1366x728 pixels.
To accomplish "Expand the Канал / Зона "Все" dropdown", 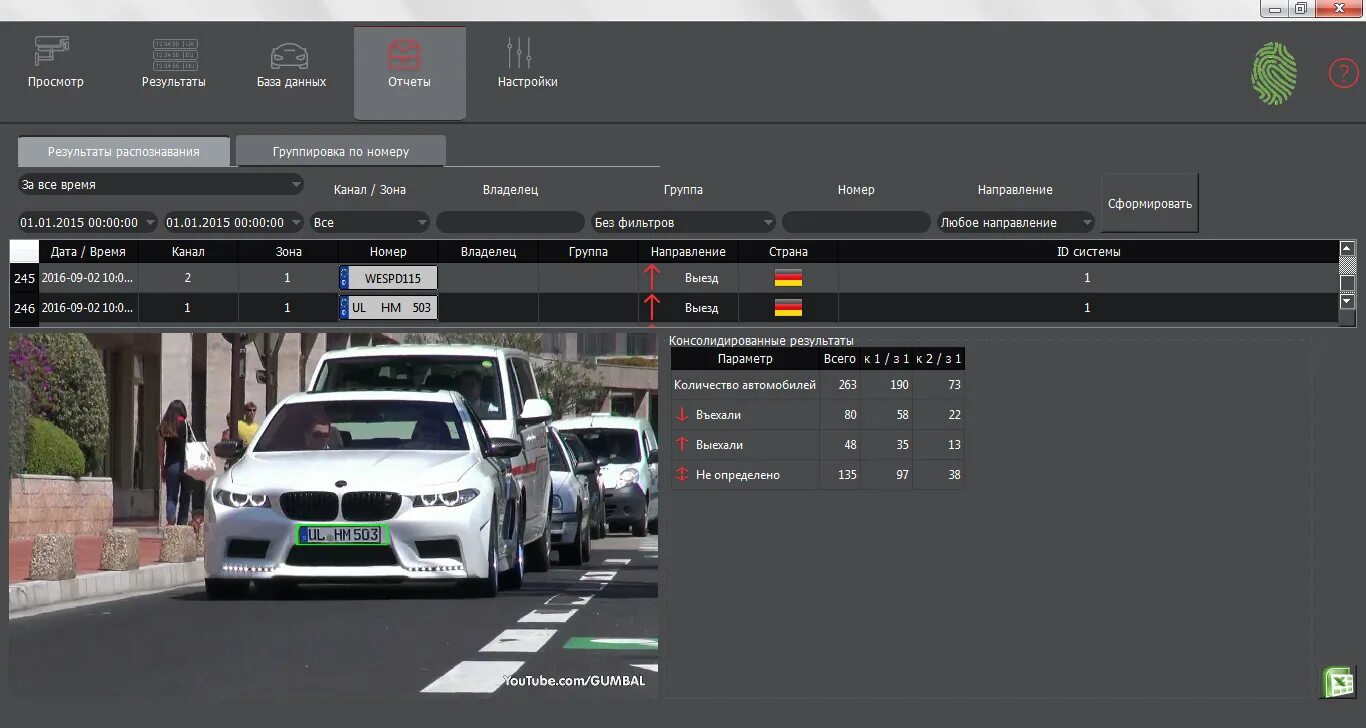I will [369, 222].
